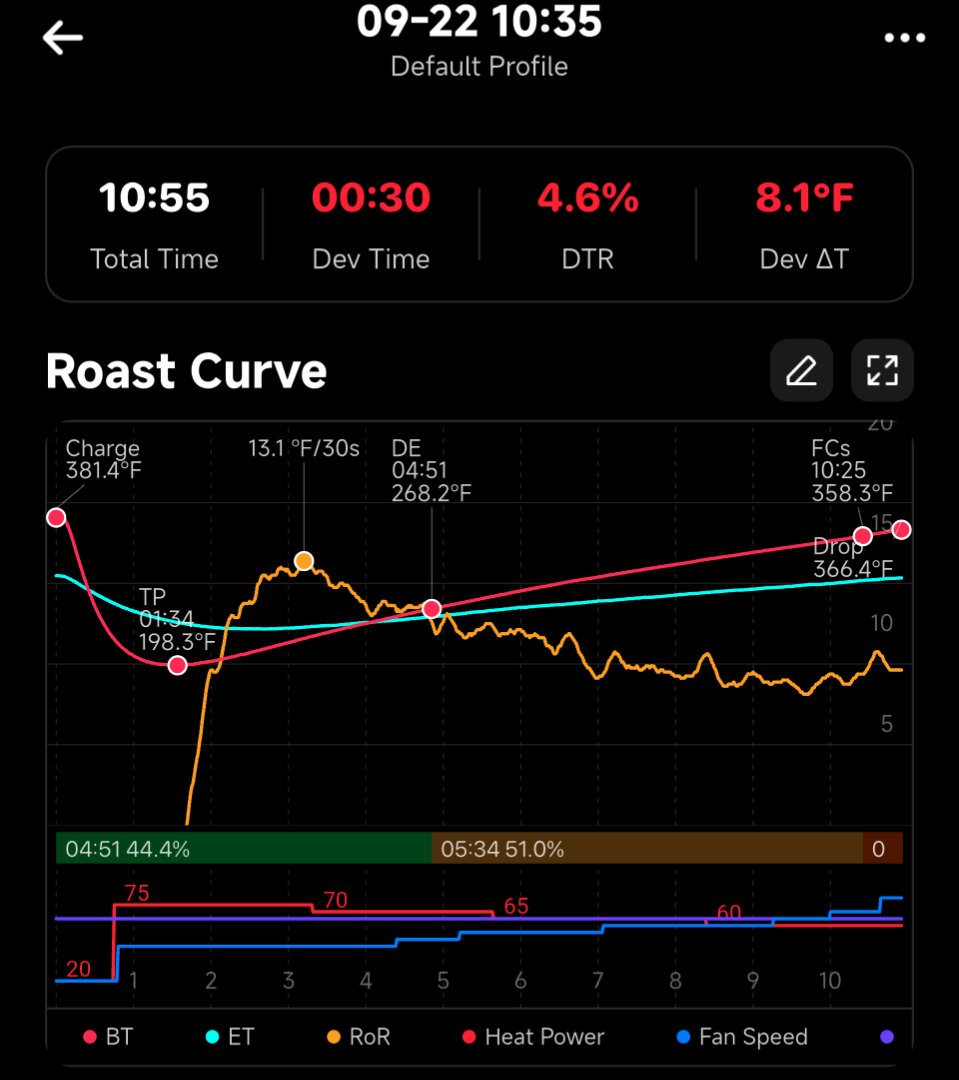Tap the DE 04:51 268.2°F label
Viewport: 959px width, 1080px height.
[431, 470]
